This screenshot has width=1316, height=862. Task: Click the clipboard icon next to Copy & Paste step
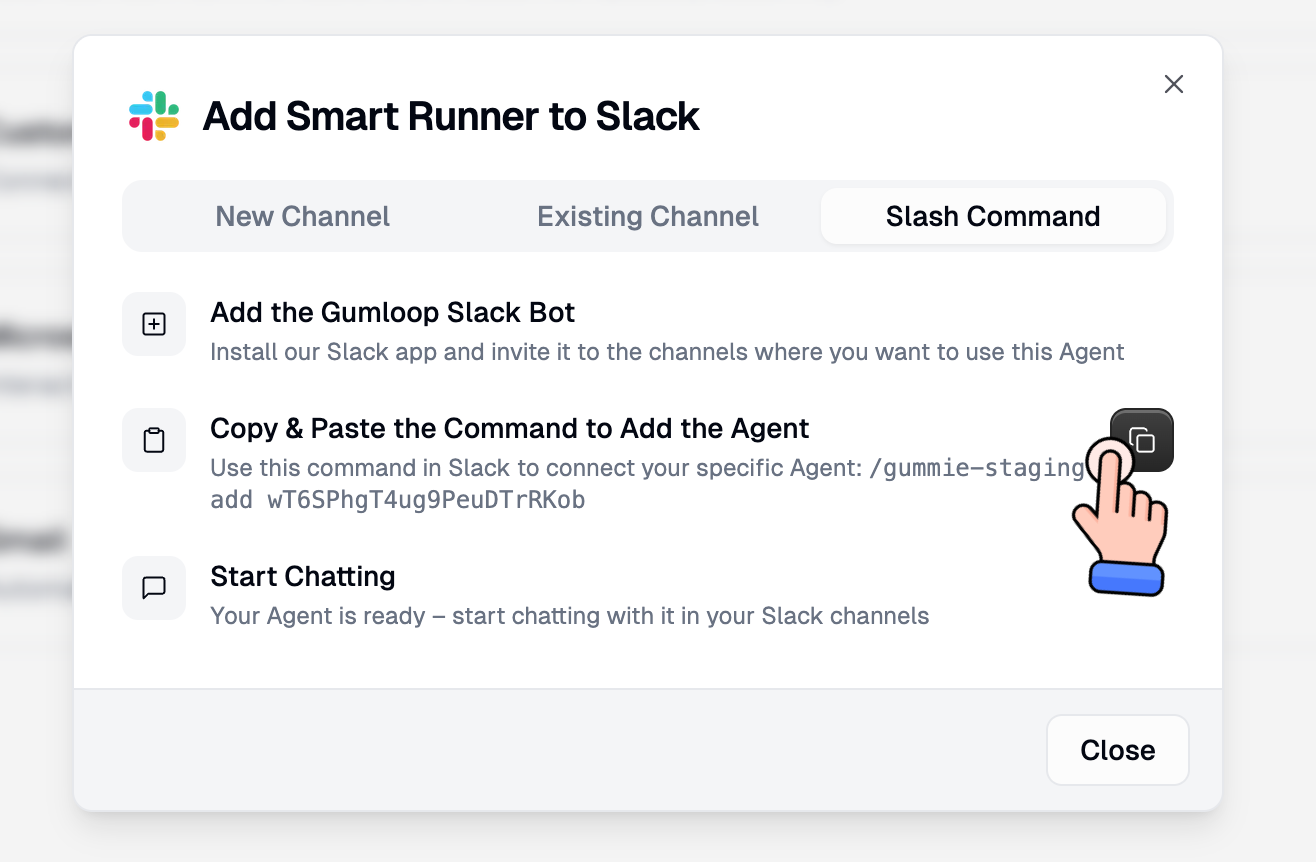(x=154, y=440)
